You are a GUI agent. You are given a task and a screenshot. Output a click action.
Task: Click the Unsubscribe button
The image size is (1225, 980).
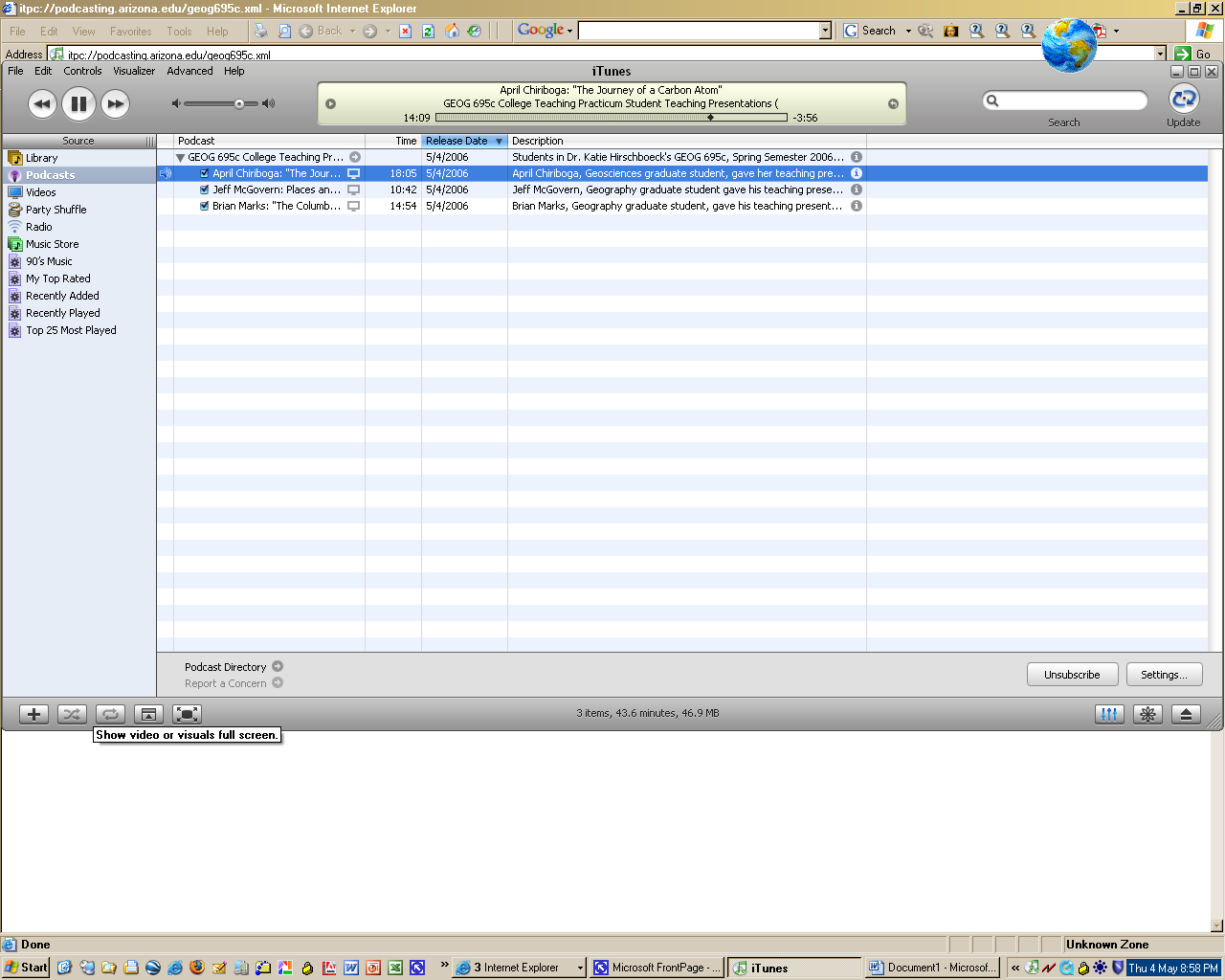click(1072, 675)
